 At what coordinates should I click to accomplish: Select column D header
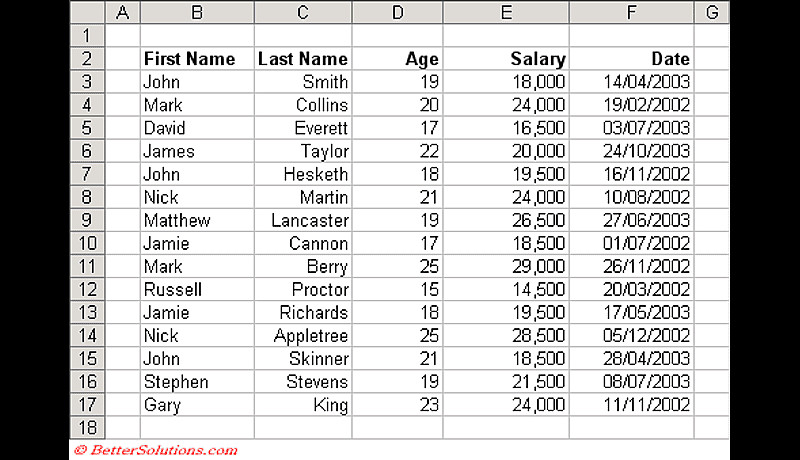pos(397,12)
